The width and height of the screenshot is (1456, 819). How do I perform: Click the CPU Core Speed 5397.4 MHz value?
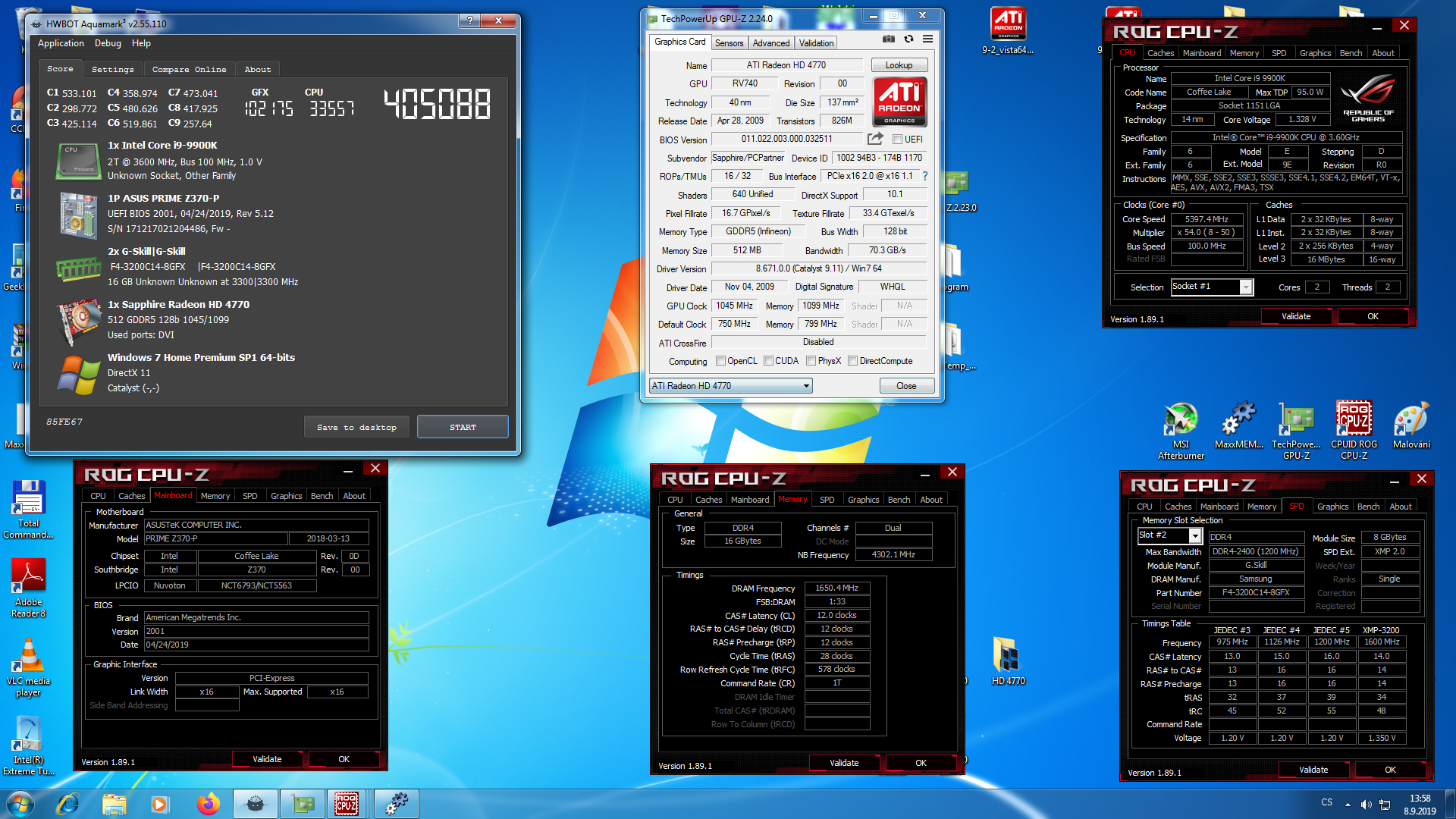click(x=1207, y=219)
